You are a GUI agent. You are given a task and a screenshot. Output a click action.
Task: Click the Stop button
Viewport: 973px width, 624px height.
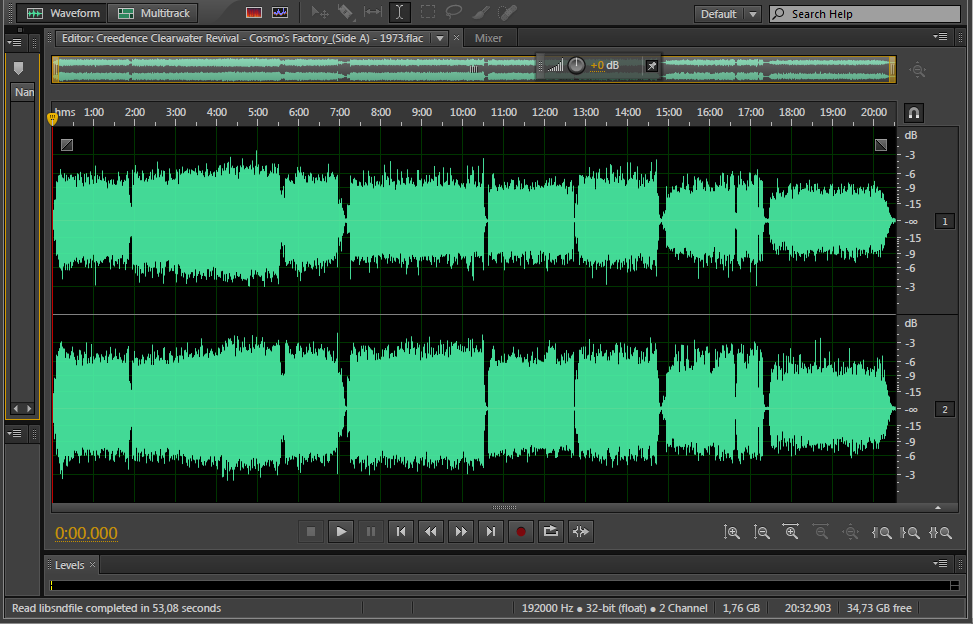(311, 532)
